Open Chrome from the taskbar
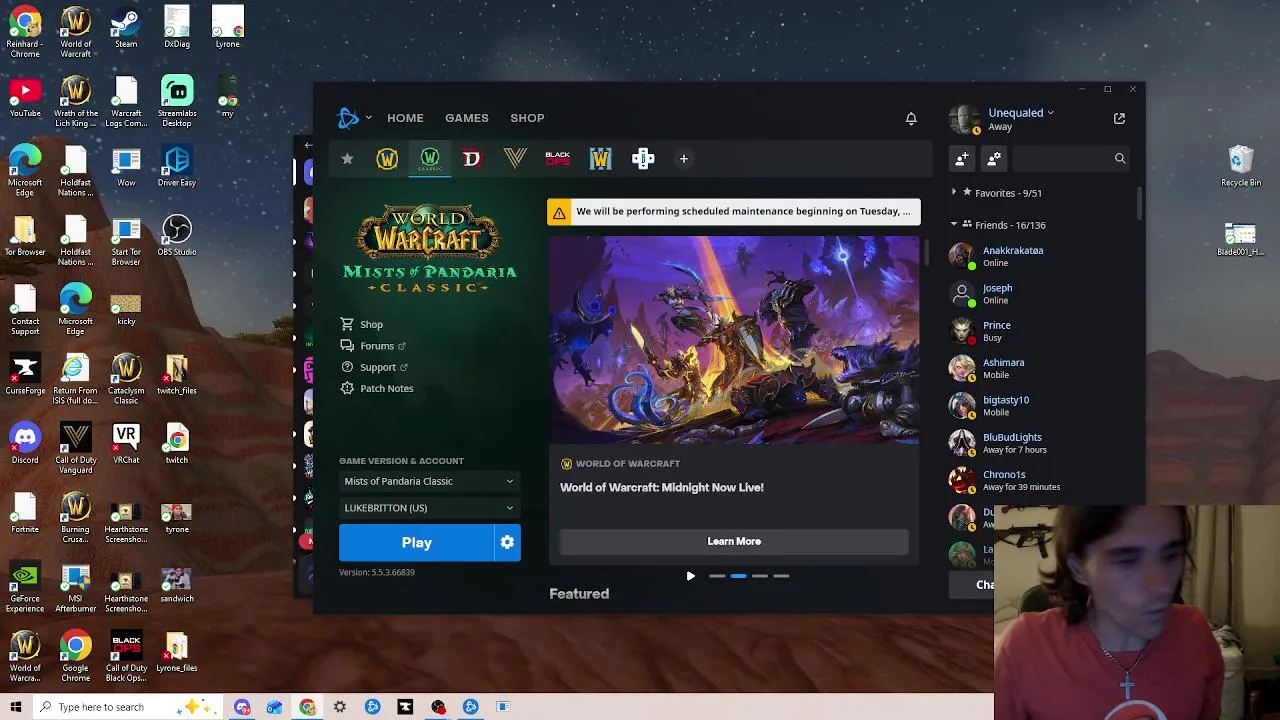This screenshot has width=1280, height=720. tap(307, 707)
